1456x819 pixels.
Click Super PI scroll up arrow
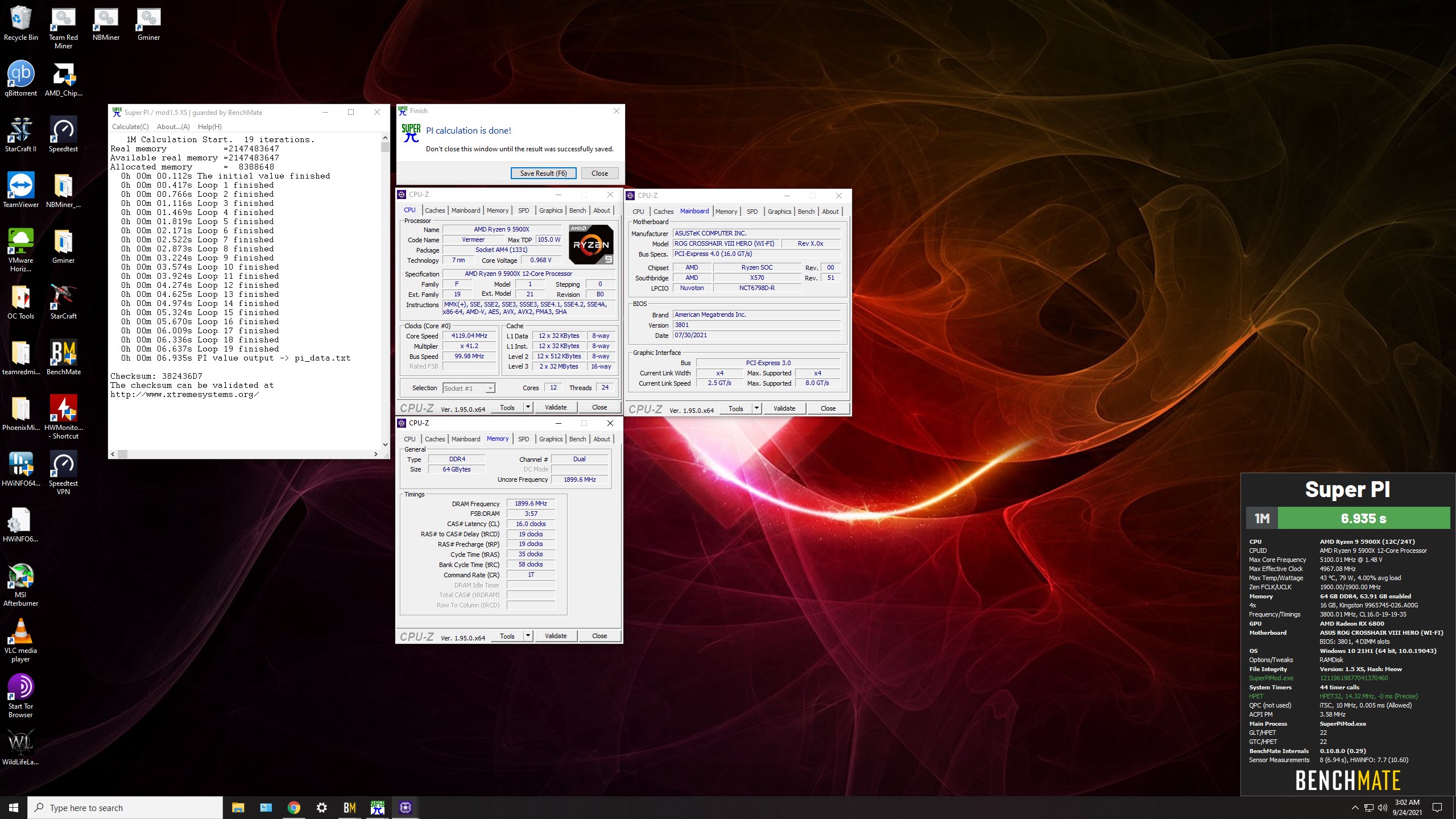pos(385,138)
